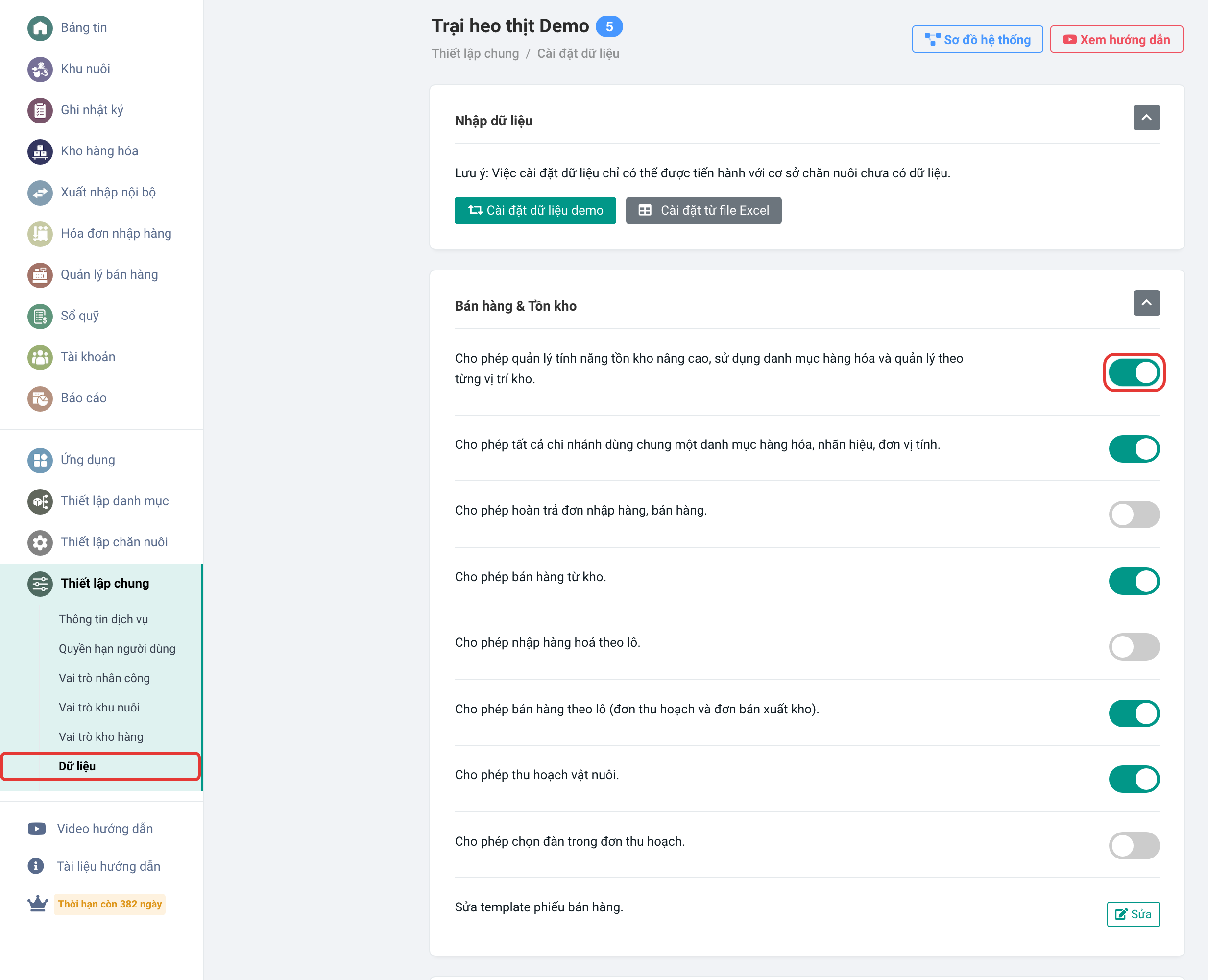The image size is (1208, 980).
Task: Enable nhập hàng hoá theo lô toggle
Action: 1134,646
